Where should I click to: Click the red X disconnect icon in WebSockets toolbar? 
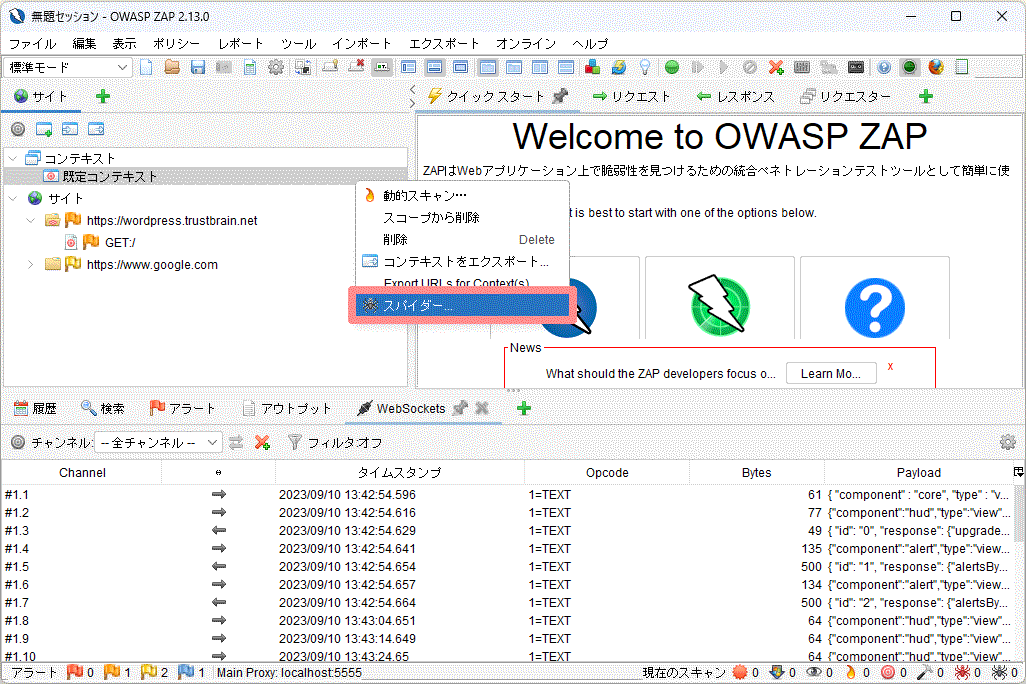tap(262, 443)
